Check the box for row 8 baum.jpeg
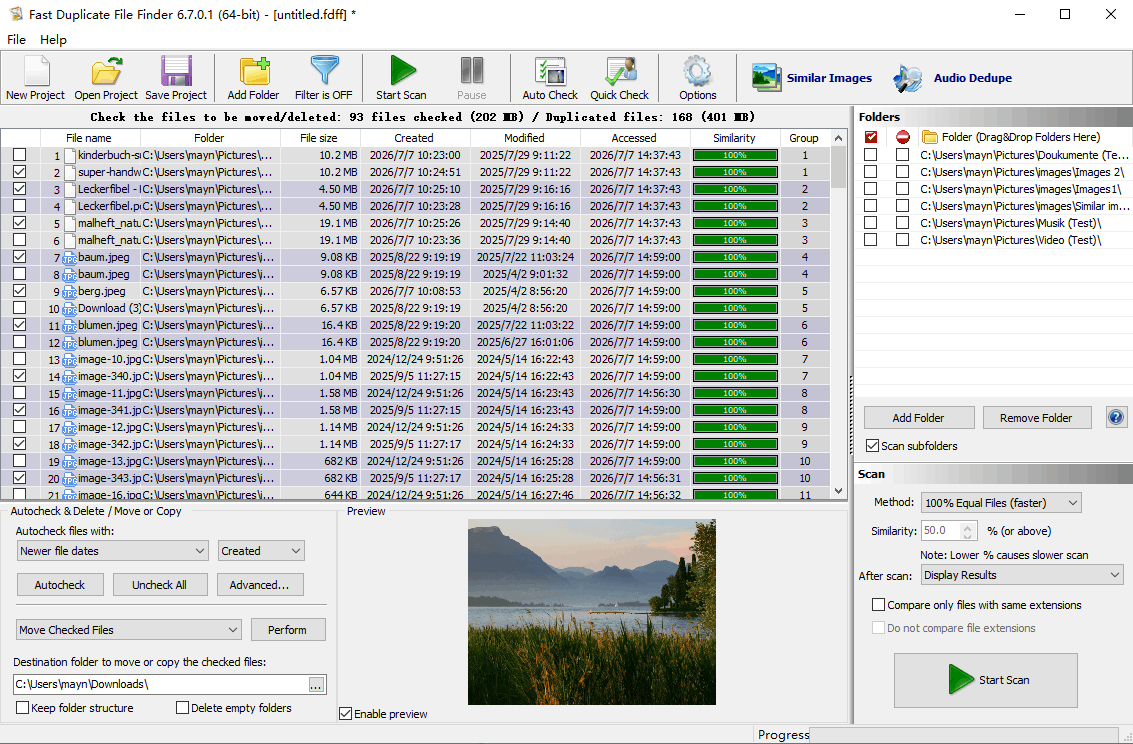The image size is (1133, 744). coord(20,274)
